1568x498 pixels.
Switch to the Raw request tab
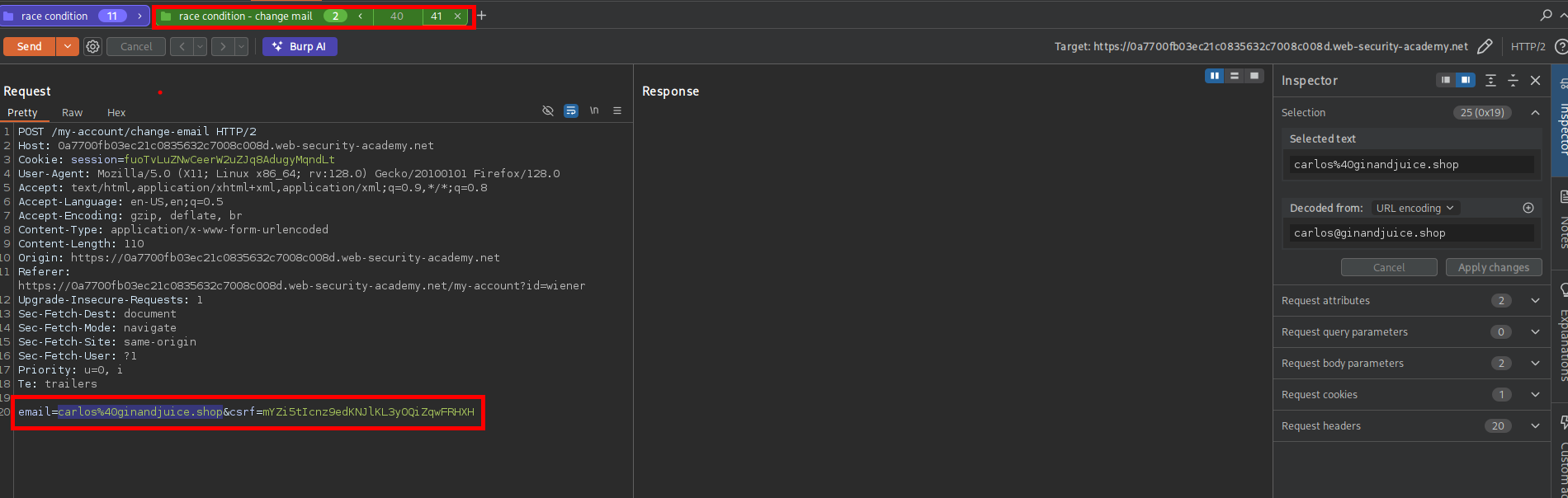coord(72,113)
